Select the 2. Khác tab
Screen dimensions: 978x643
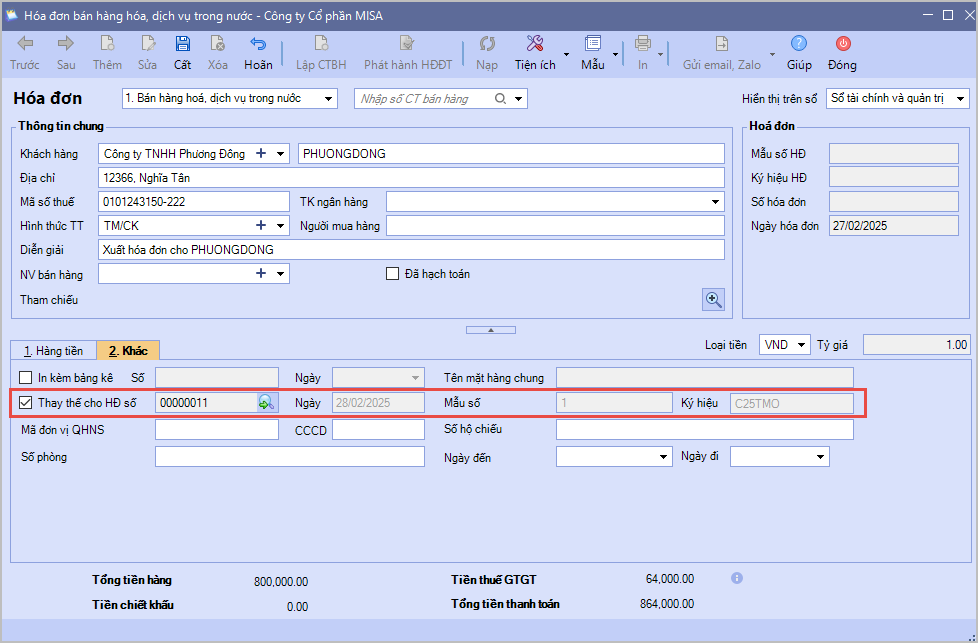[128, 351]
